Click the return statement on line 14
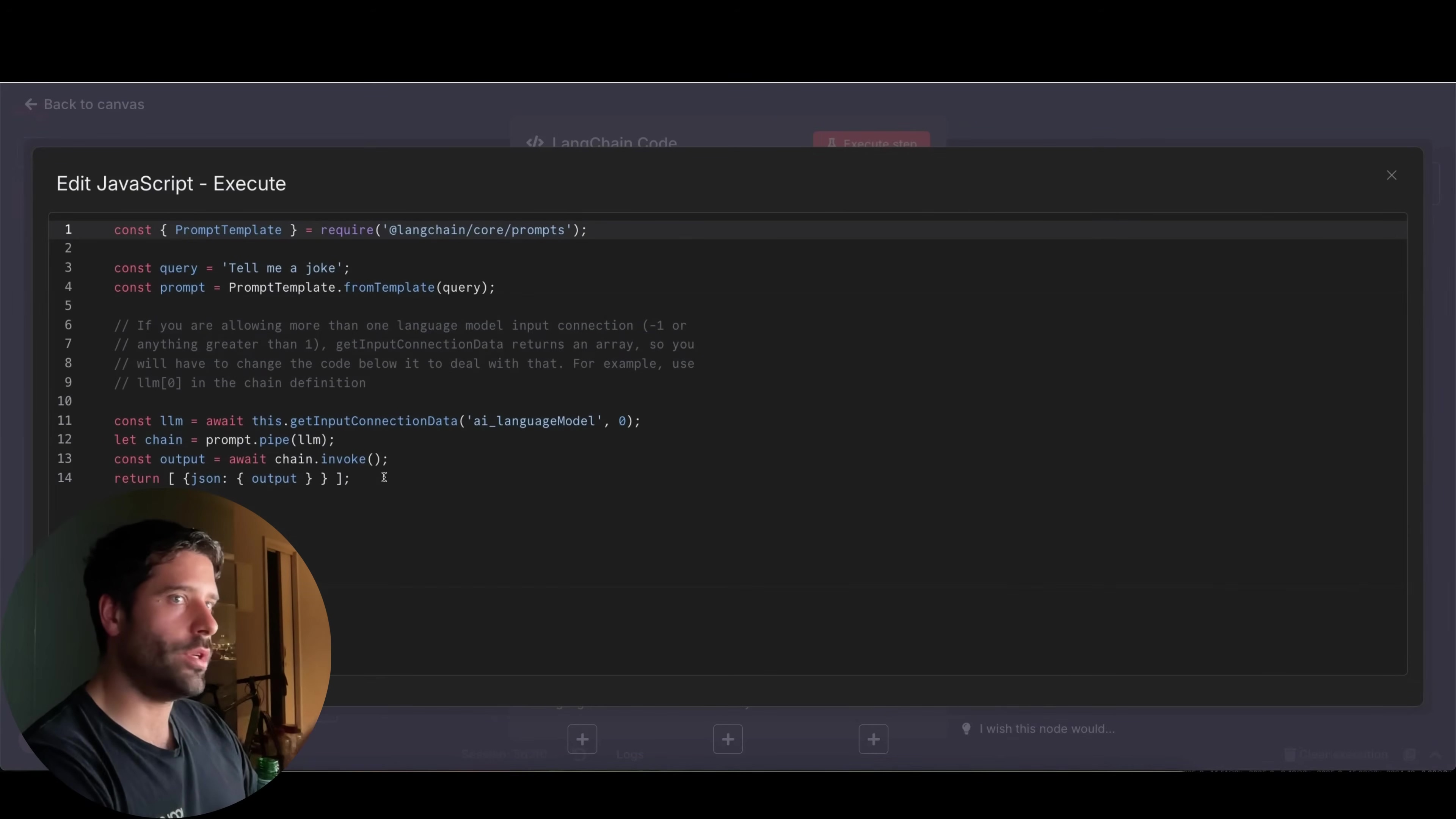The height and width of the screenshot is (819, 1456). 232,478
